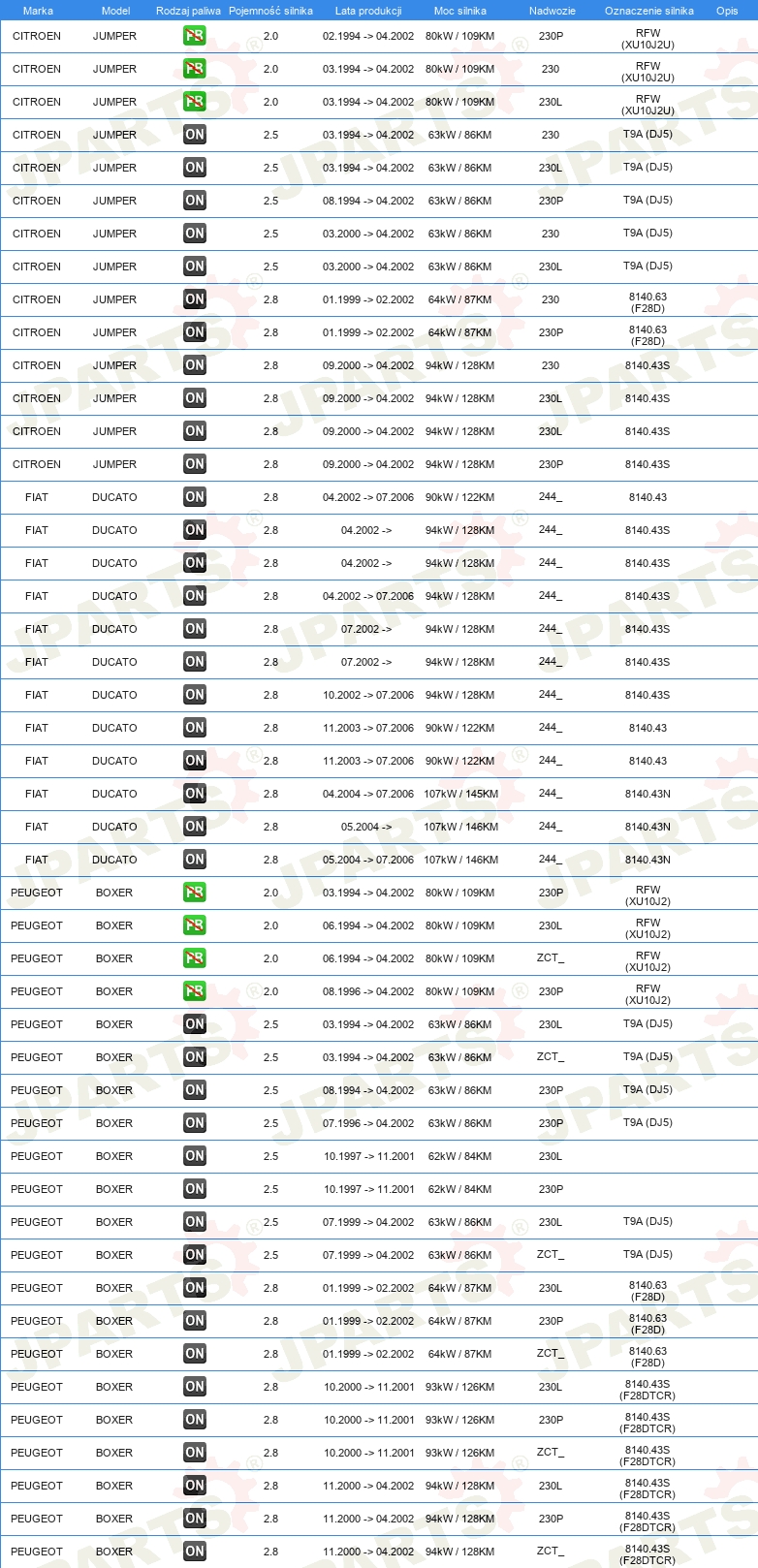Image resolution: width=758 pixels, height=1568 pixels.
Task: Click T9A (DJ5) code in Citroen 2.5 03.1994 230 row
Action: click(x=647, y=135)
